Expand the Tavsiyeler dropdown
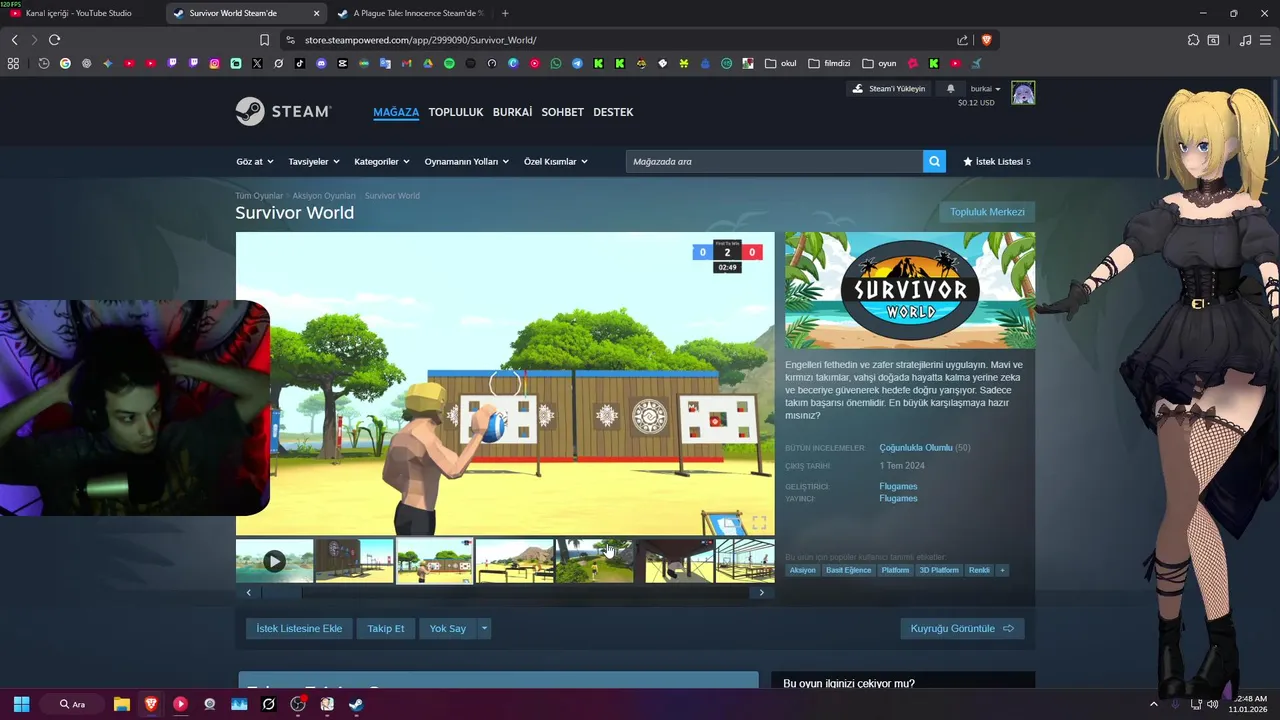The width and height of the screenshot is (1280, 720). click(313, 161)
